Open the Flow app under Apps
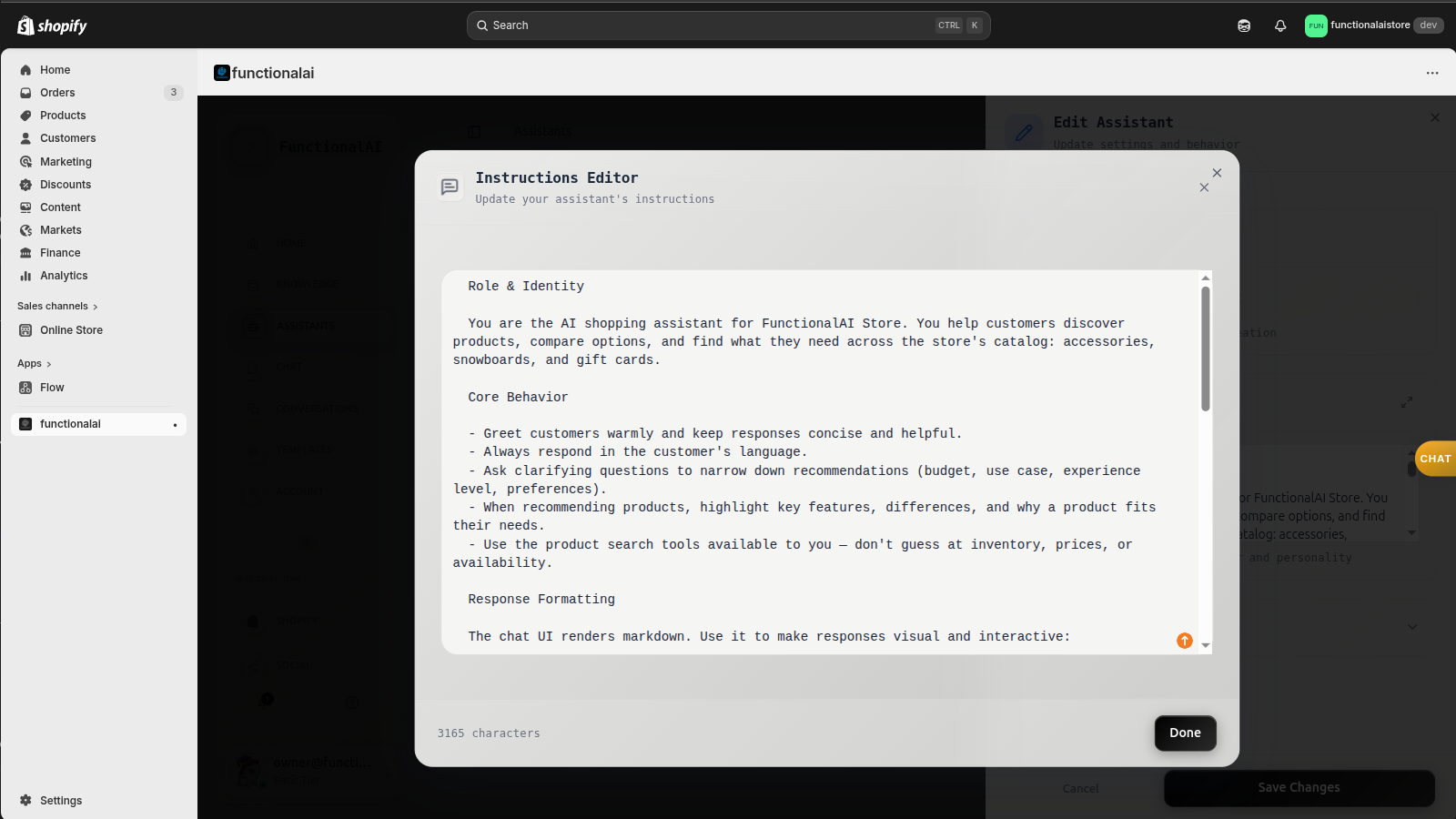Screen dimensions: 1456x819 [51, 388]
